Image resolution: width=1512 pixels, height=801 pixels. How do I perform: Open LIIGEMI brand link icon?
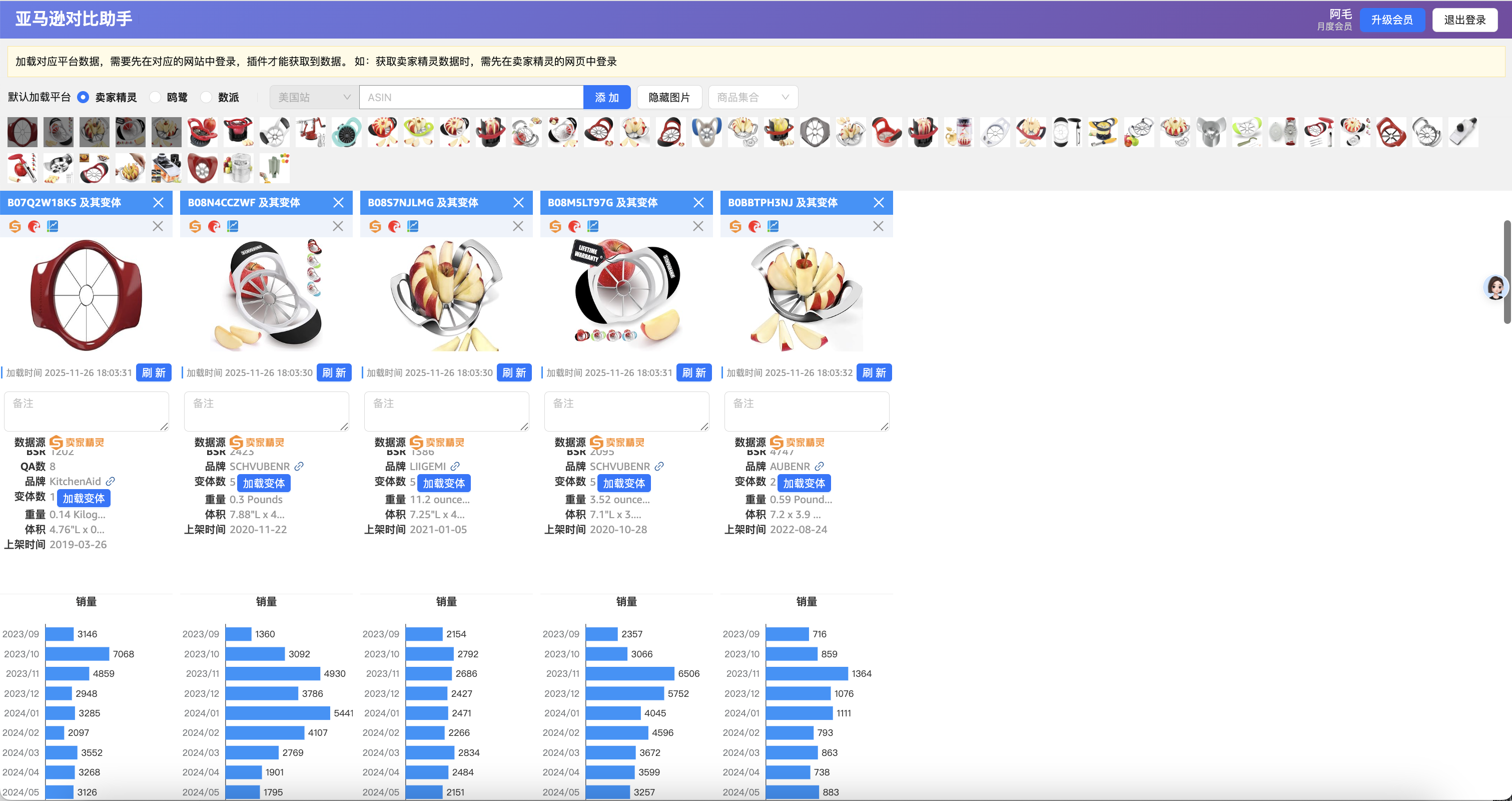click(455, 466)
